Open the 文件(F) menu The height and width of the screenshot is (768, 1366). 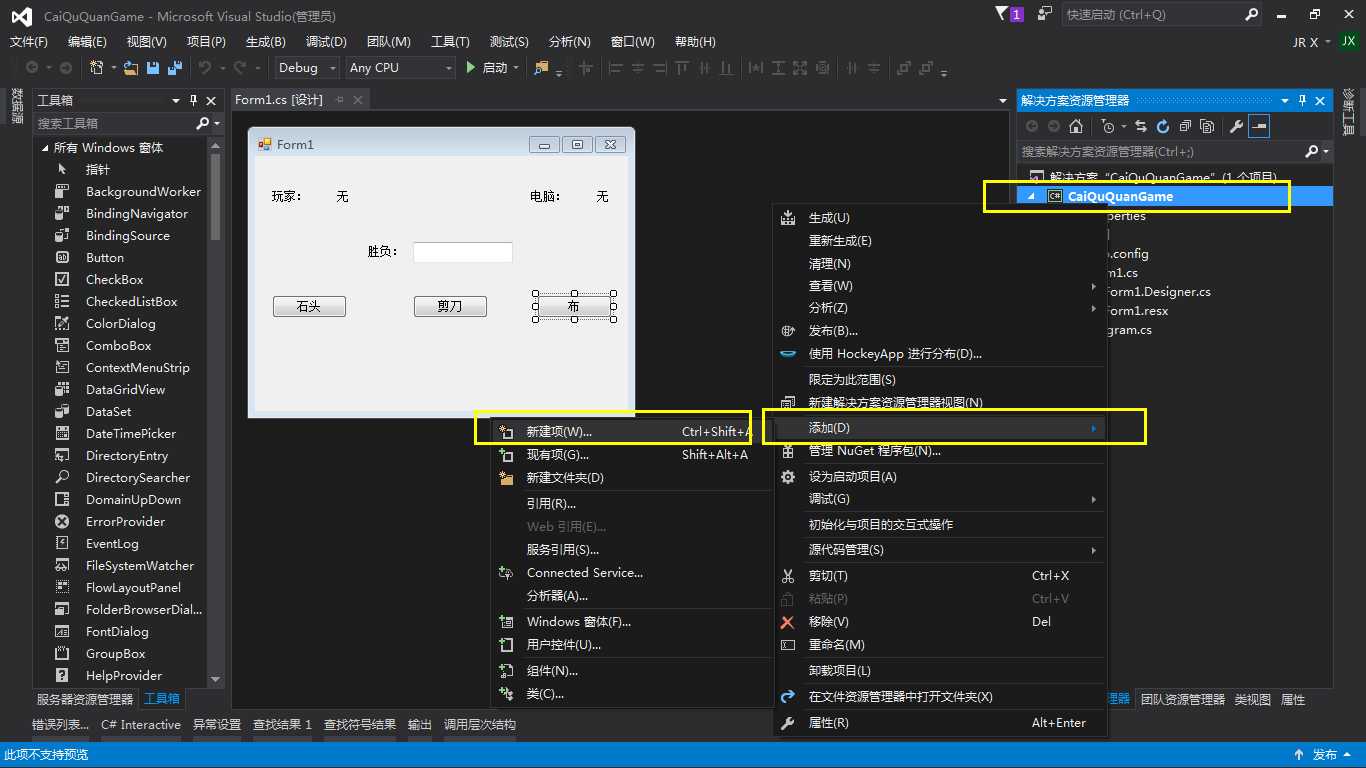click(x=29, y=42)
